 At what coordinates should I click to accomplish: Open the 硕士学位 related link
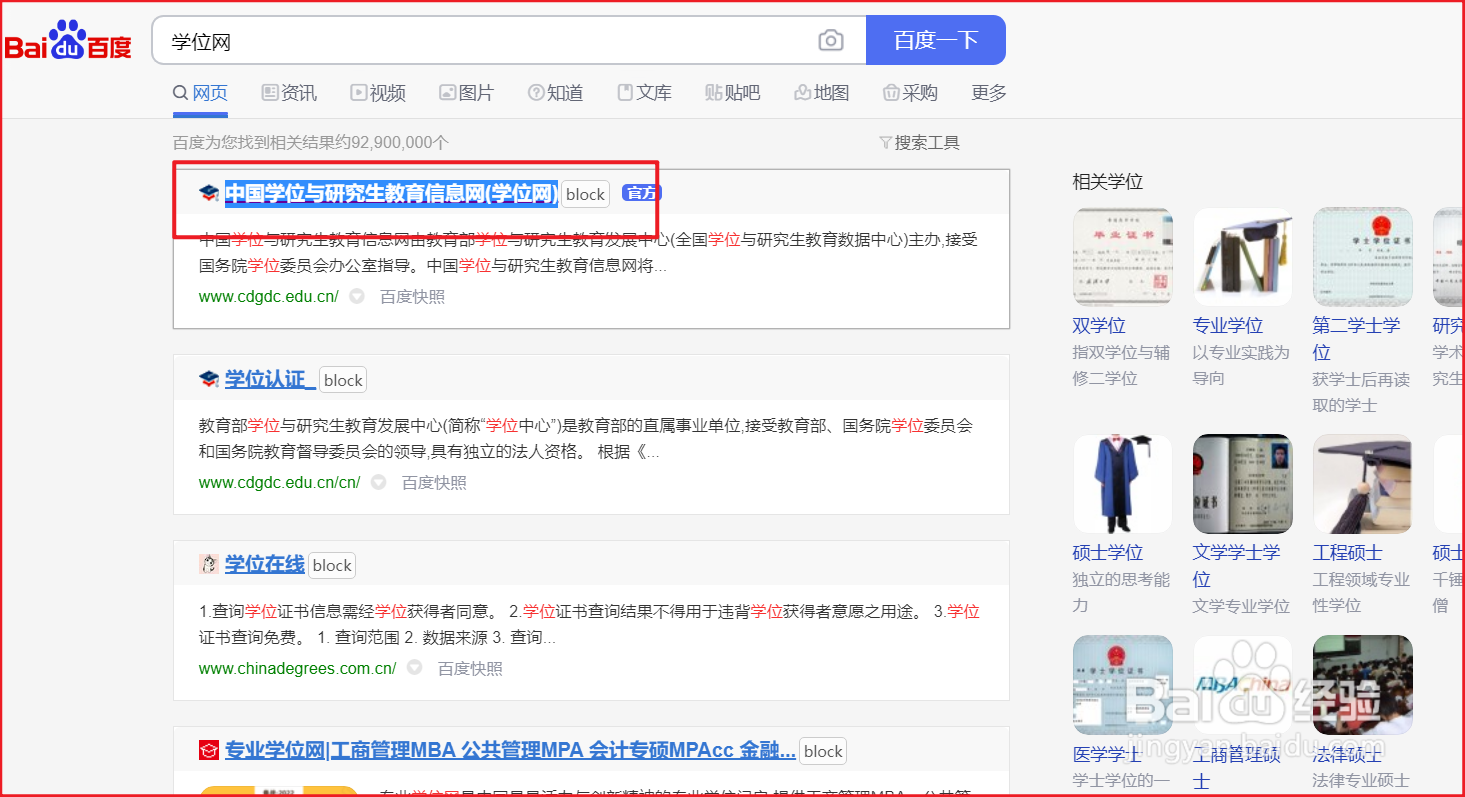coord(1108,553)
